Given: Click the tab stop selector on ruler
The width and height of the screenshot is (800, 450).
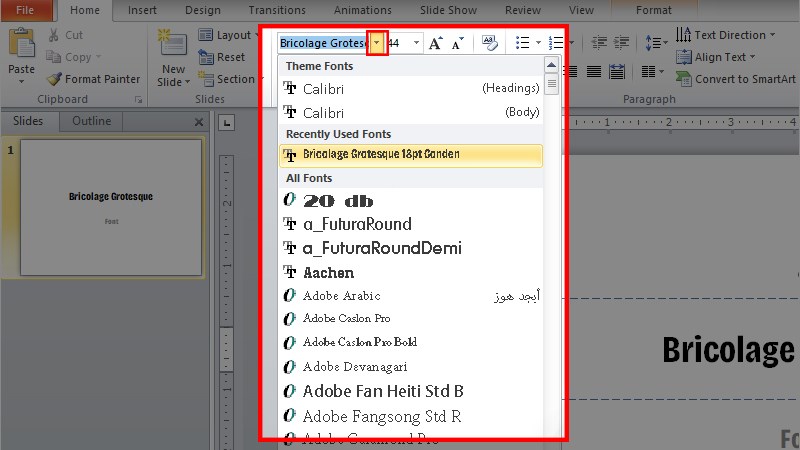Looking at the screenshot, I should [x=227, y=122].
